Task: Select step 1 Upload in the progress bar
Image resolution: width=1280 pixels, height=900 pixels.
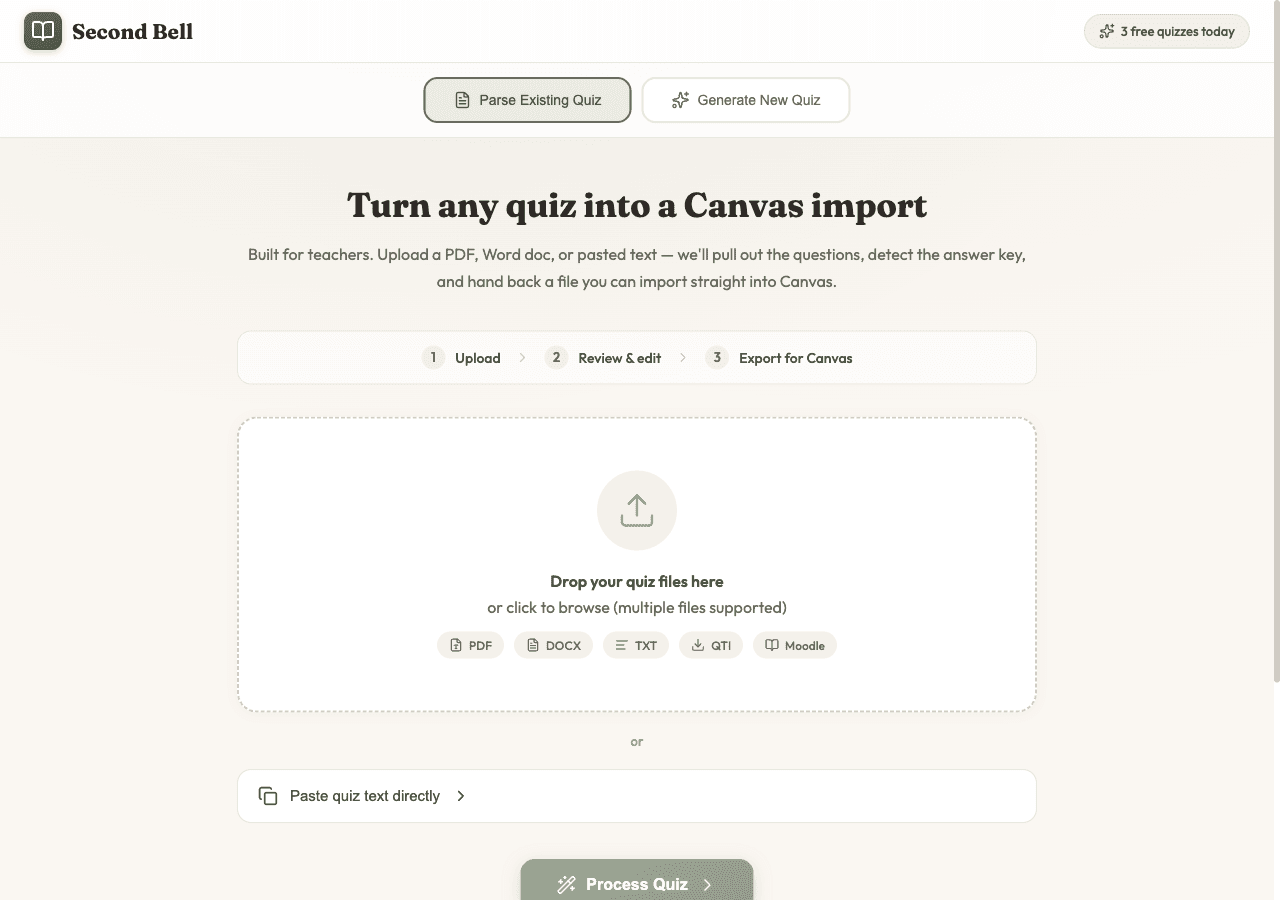Action: click(461, 357)
